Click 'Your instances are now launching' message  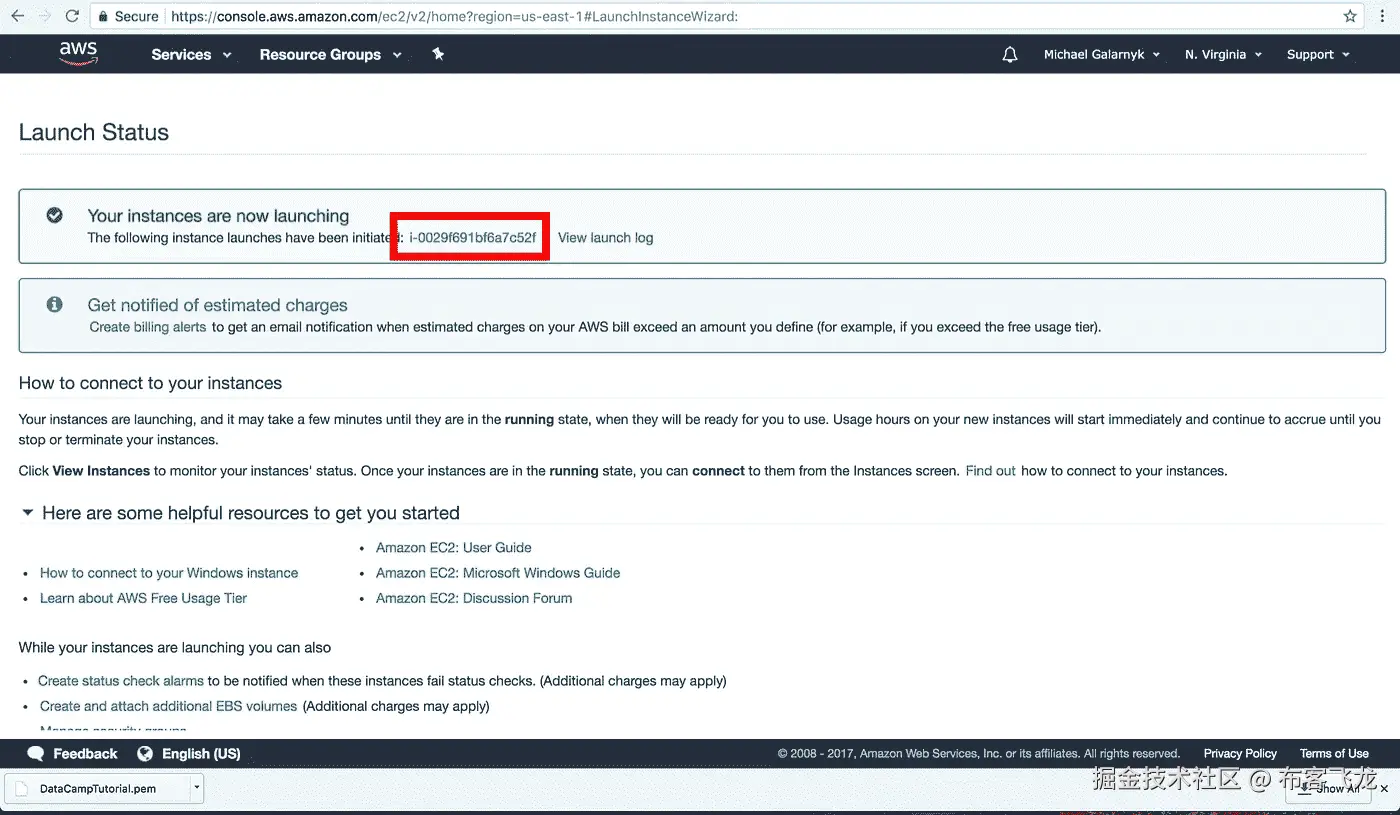tap(218, 216)
